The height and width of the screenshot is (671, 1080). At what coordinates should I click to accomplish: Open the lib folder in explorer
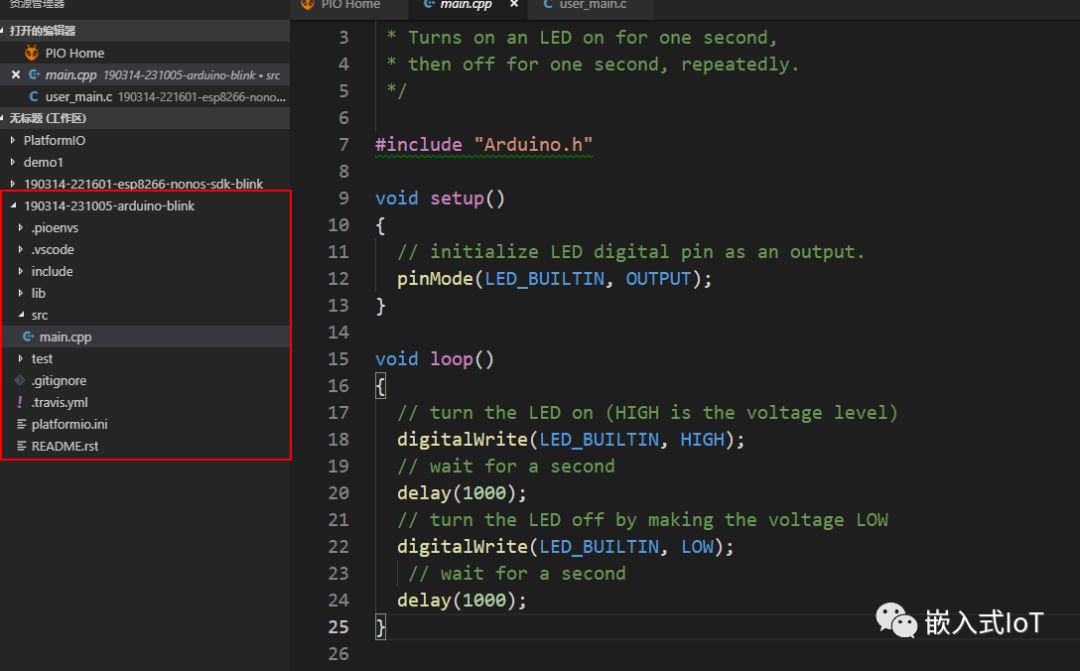[38, 293]
